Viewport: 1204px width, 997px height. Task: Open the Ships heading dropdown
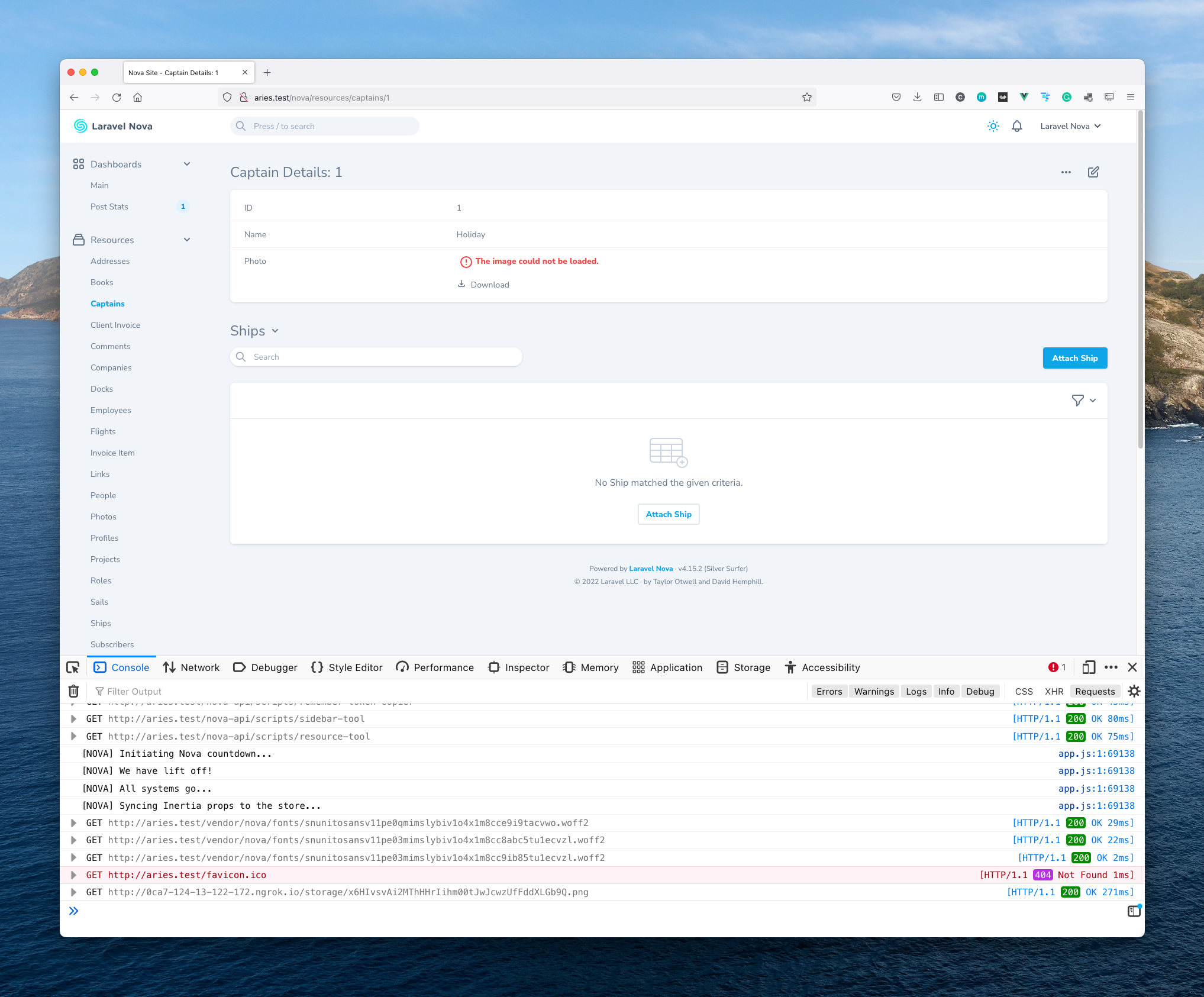(275, 331)
